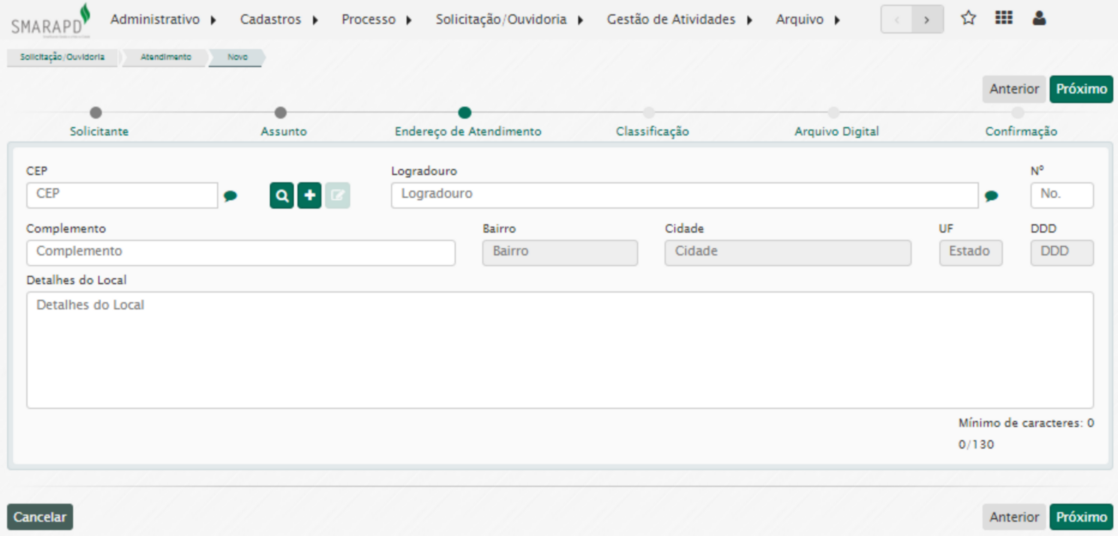
Task: Click the forward navigation arrow in the top bar
Action: 928,20
